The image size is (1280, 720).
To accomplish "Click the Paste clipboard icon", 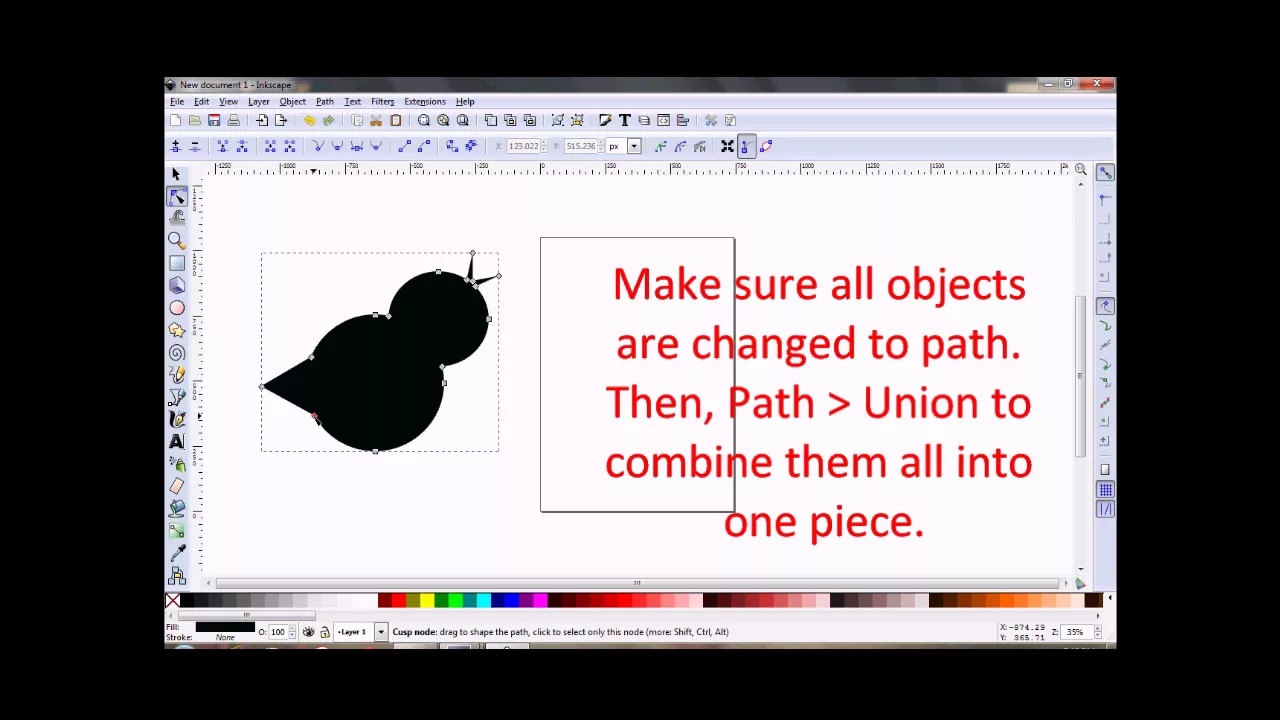I will tap(395, 120).
